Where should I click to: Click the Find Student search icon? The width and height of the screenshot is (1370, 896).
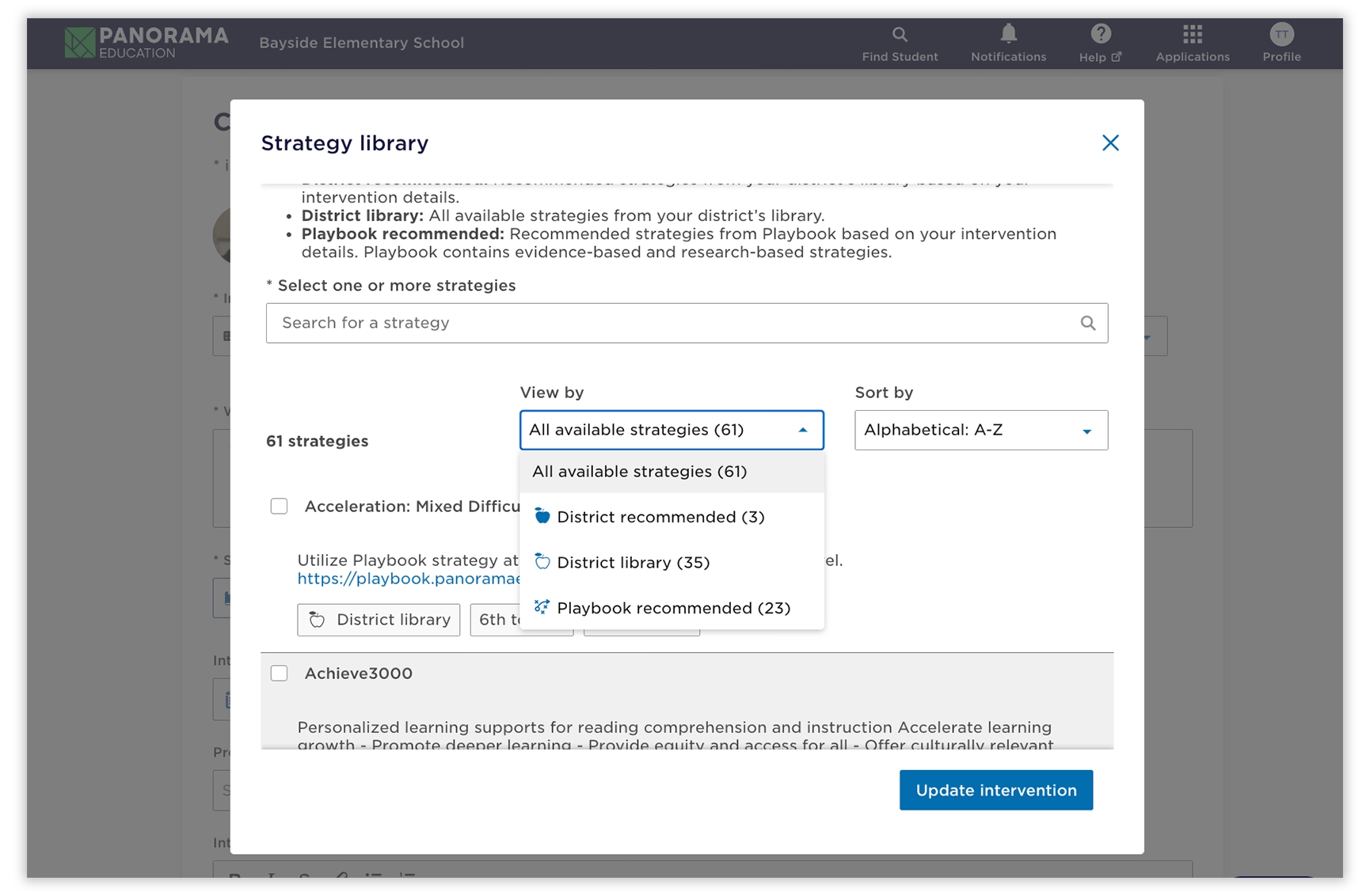900,35
